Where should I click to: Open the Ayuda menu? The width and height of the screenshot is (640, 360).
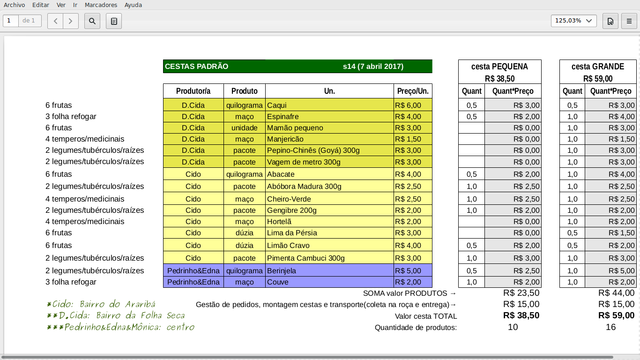coord(133,5)
